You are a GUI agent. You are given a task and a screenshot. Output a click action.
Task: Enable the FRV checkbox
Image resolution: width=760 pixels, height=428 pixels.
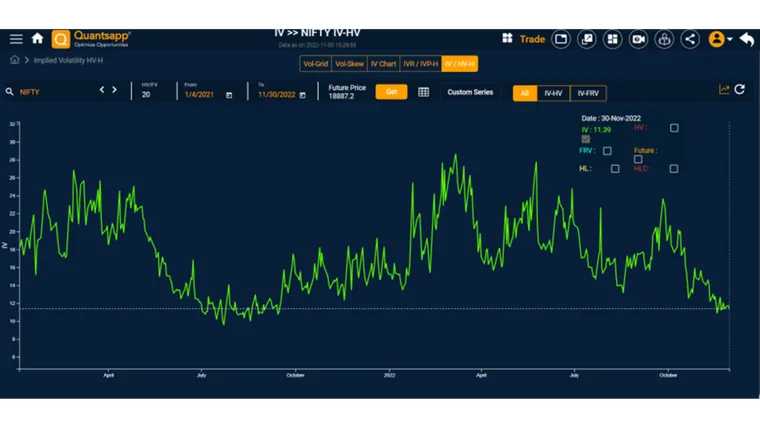pyautogui.click(x=607, y=151)
